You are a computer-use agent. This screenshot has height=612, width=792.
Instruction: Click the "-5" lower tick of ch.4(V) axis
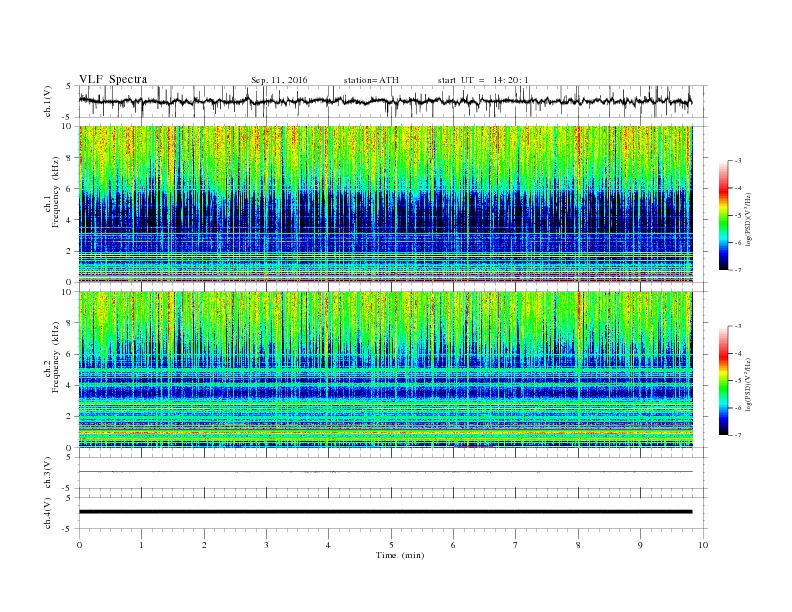point(68,529)
